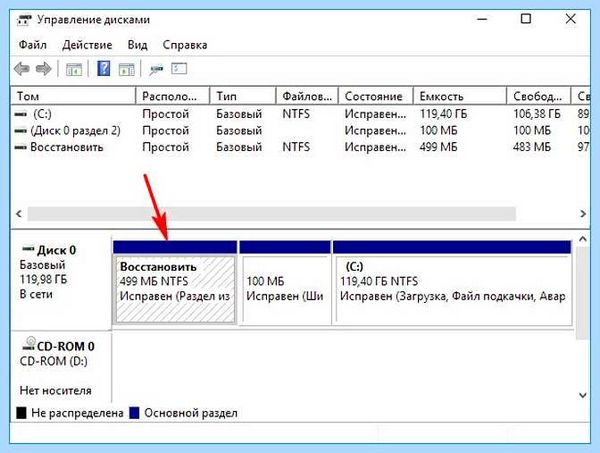The height and width of the screenshot is (453, 600).
Task: Click the Не распределена legend label
Action: click(x=77, y=413)
